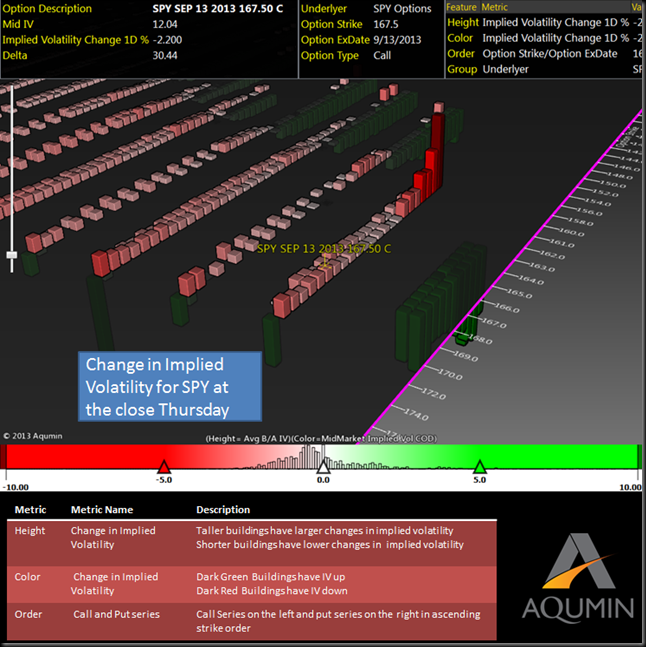The width and height of the screenshot is (646, 647).
Task: Select the Color feature row
Action: [545, 38]
